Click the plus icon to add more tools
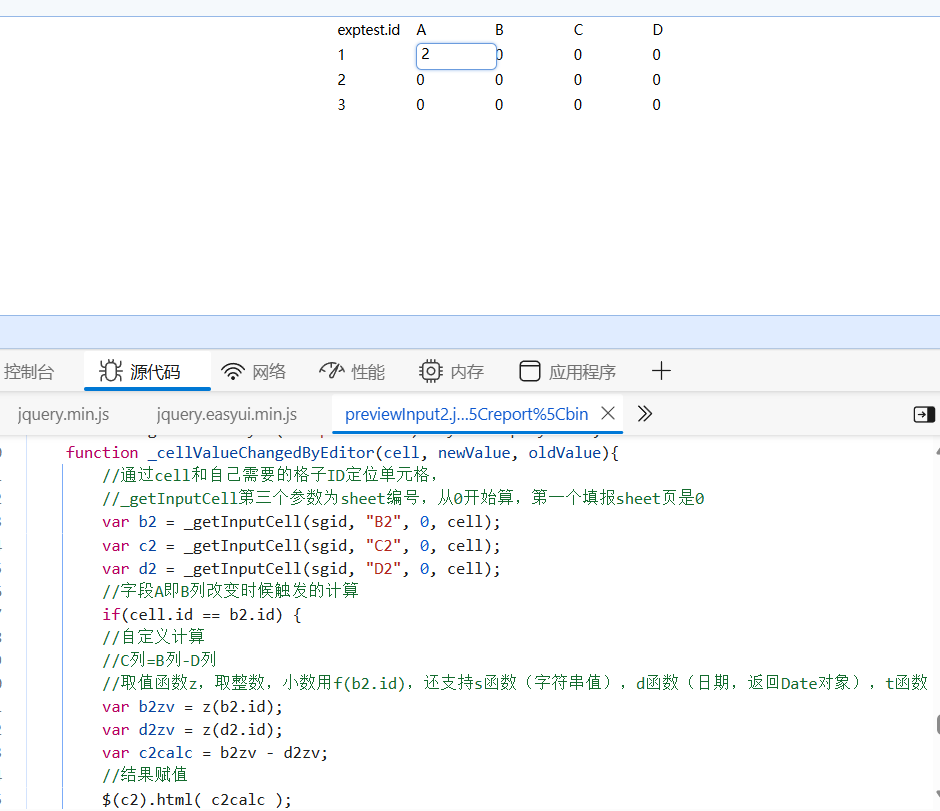This screenshot has width=940, height=811. coord(661,372)
